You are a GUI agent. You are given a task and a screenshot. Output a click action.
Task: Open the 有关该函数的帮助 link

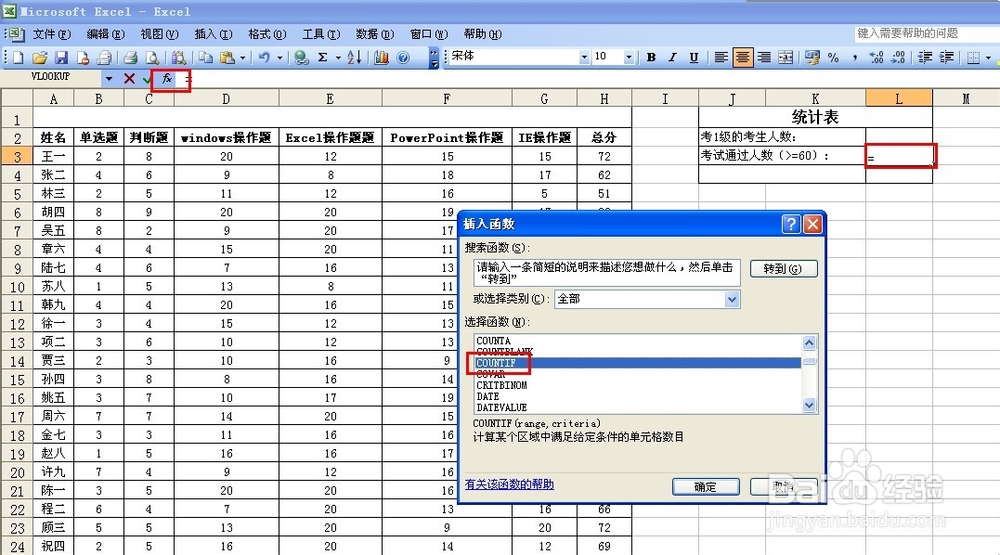(x=509, y=484)
